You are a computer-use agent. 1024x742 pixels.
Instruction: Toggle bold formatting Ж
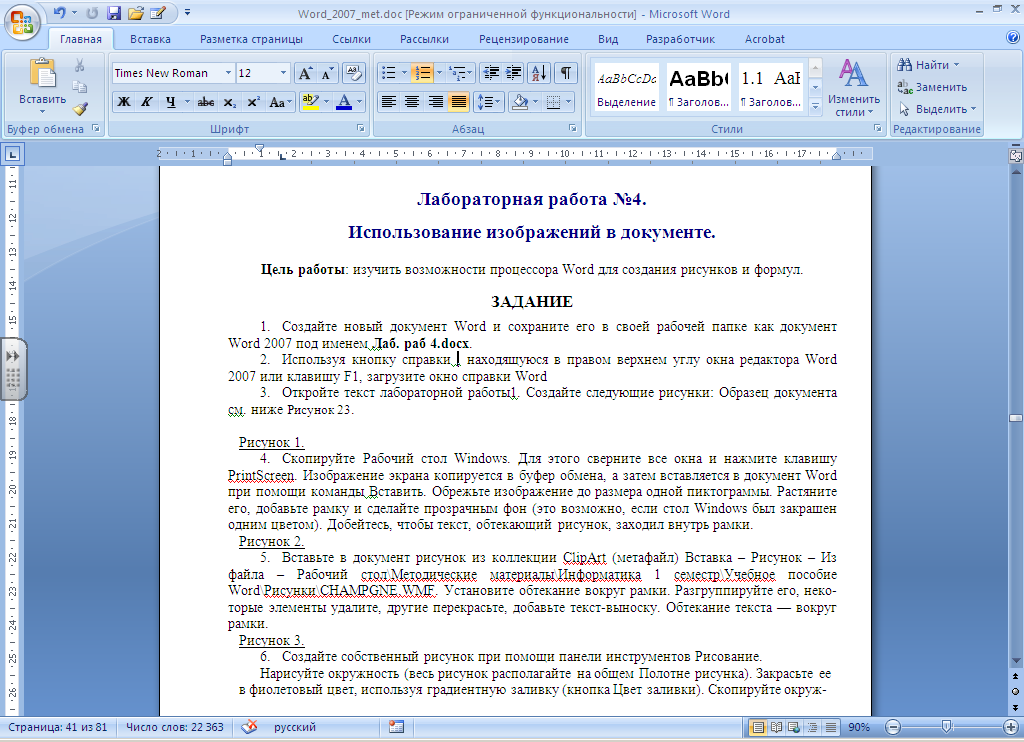(x=123, y=102)
